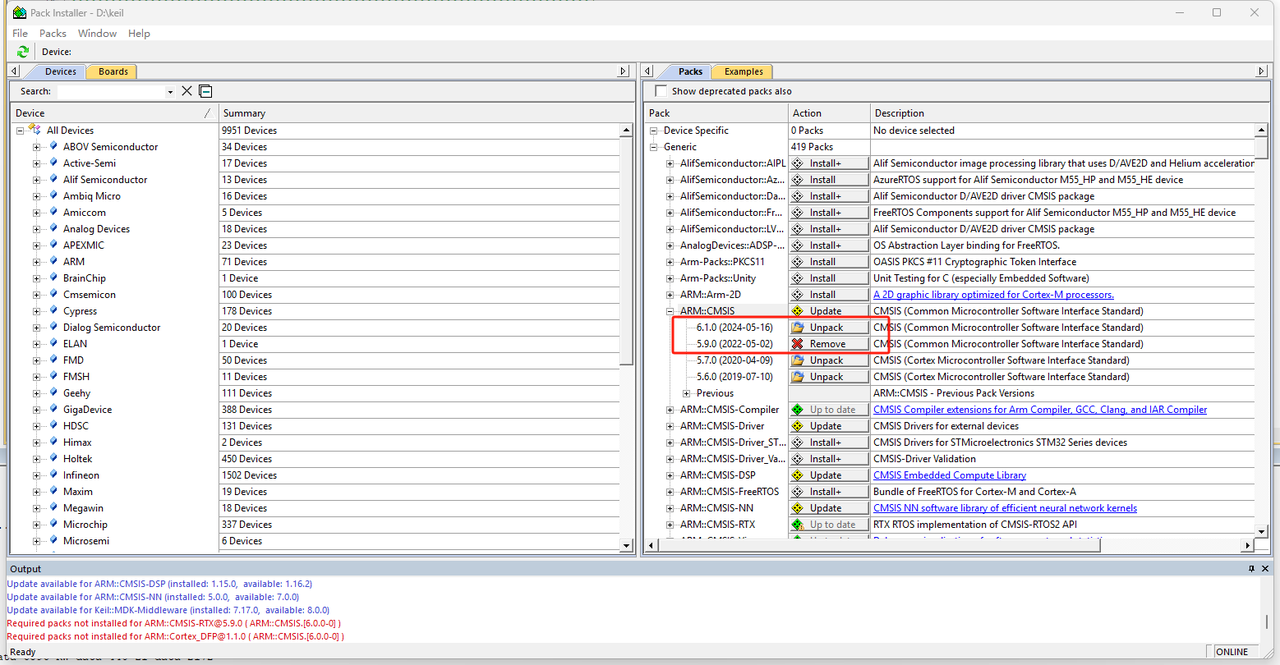Click Remove for CMSIS 5.9.0 version

(829, 344)
